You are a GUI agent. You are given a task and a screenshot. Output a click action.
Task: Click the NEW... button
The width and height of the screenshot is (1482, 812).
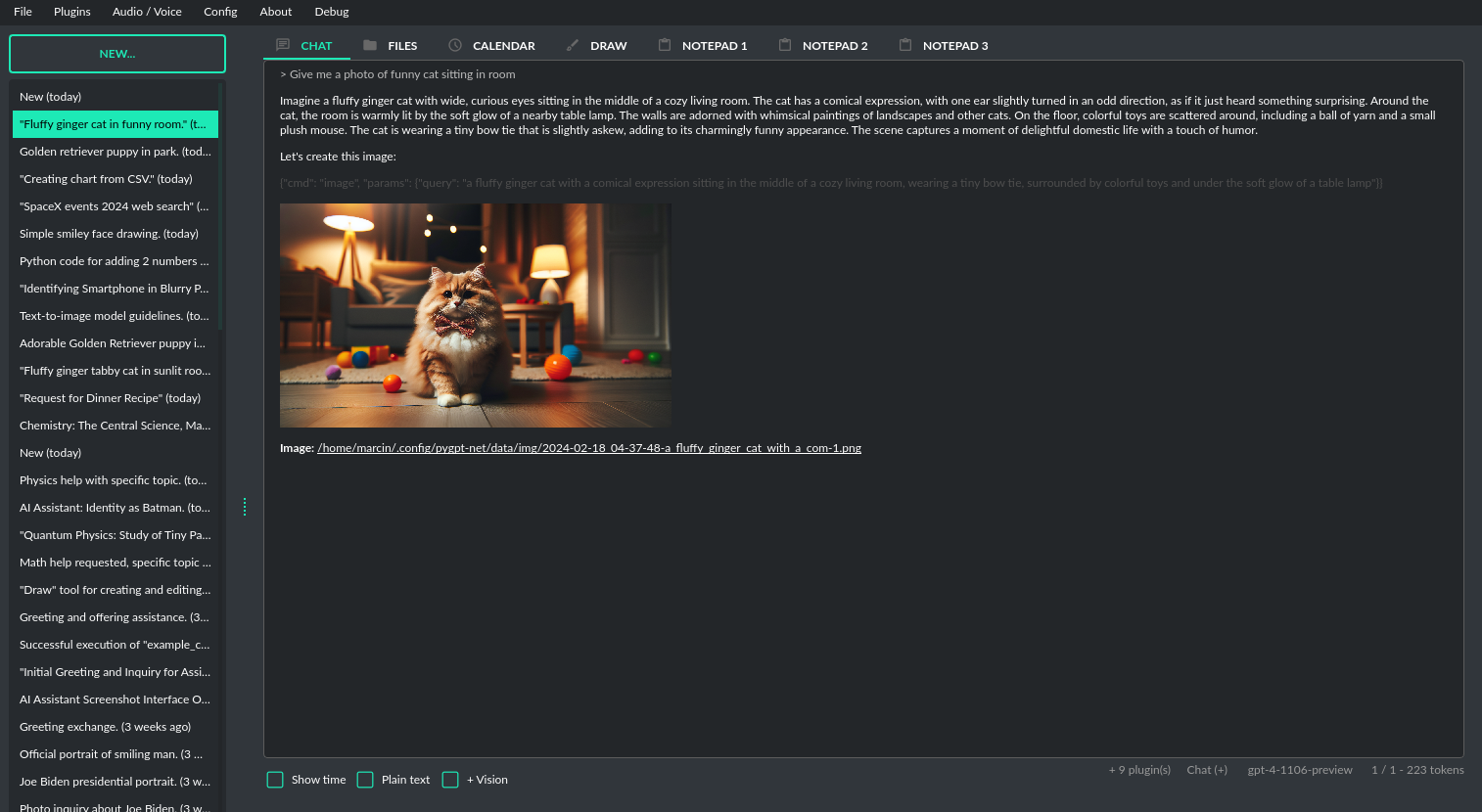point(116,53)
